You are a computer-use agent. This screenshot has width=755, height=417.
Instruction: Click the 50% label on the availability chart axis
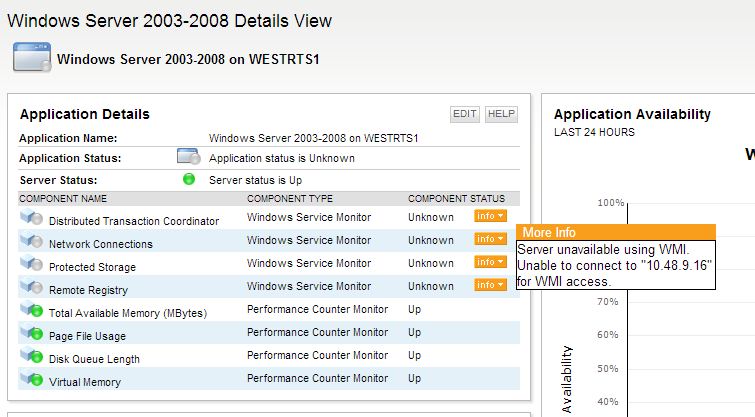click(608, 368)
